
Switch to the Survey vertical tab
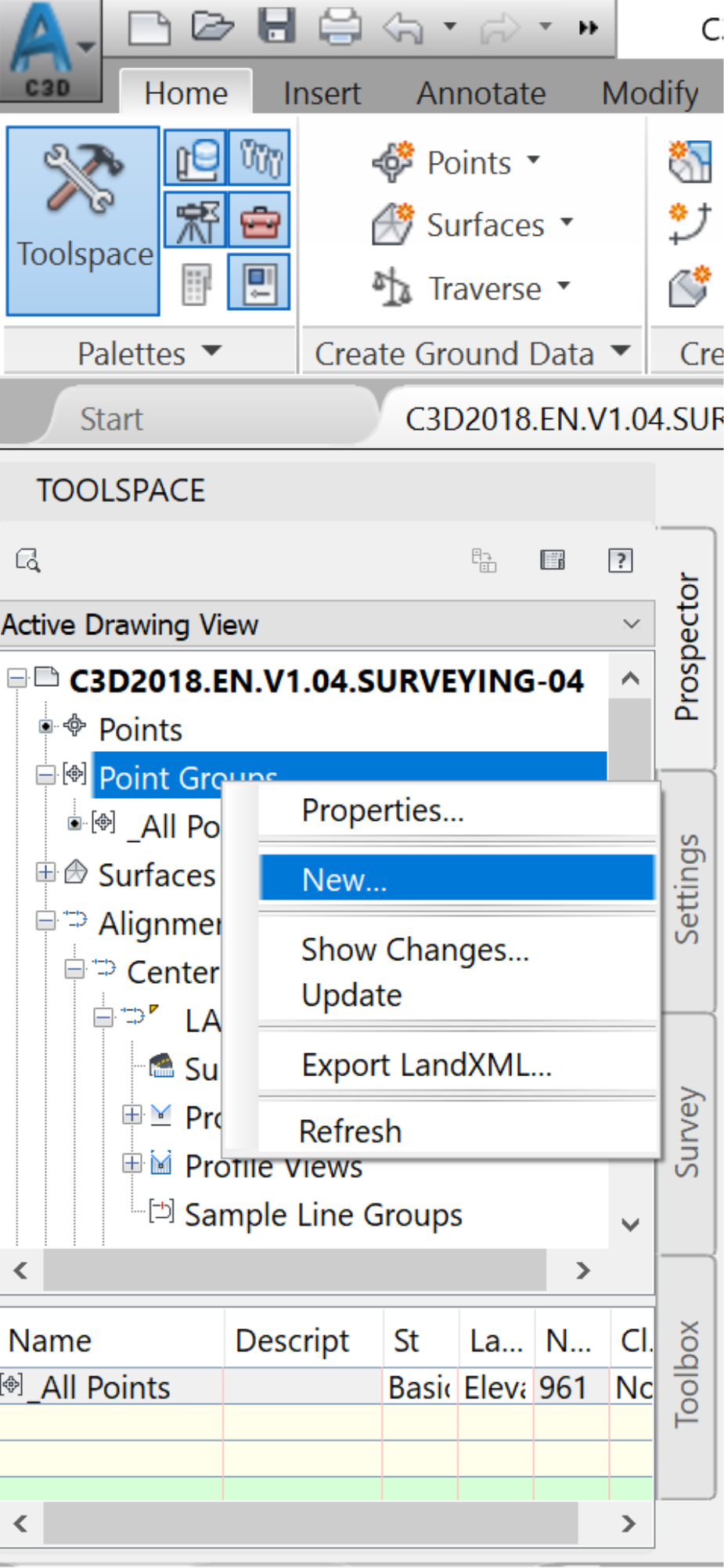coord(687,1132)
